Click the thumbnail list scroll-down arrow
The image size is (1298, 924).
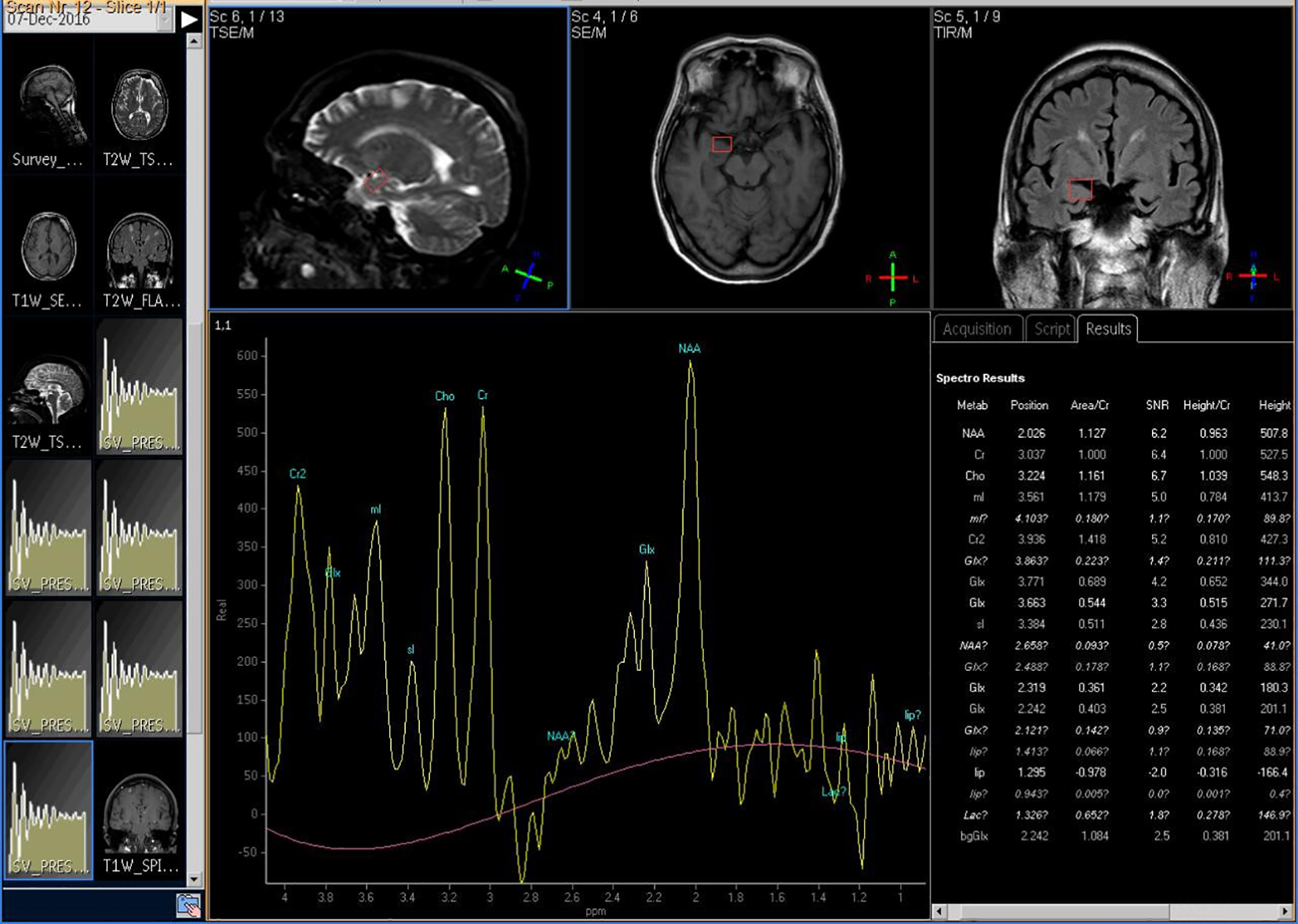click(x=194, y=879)
